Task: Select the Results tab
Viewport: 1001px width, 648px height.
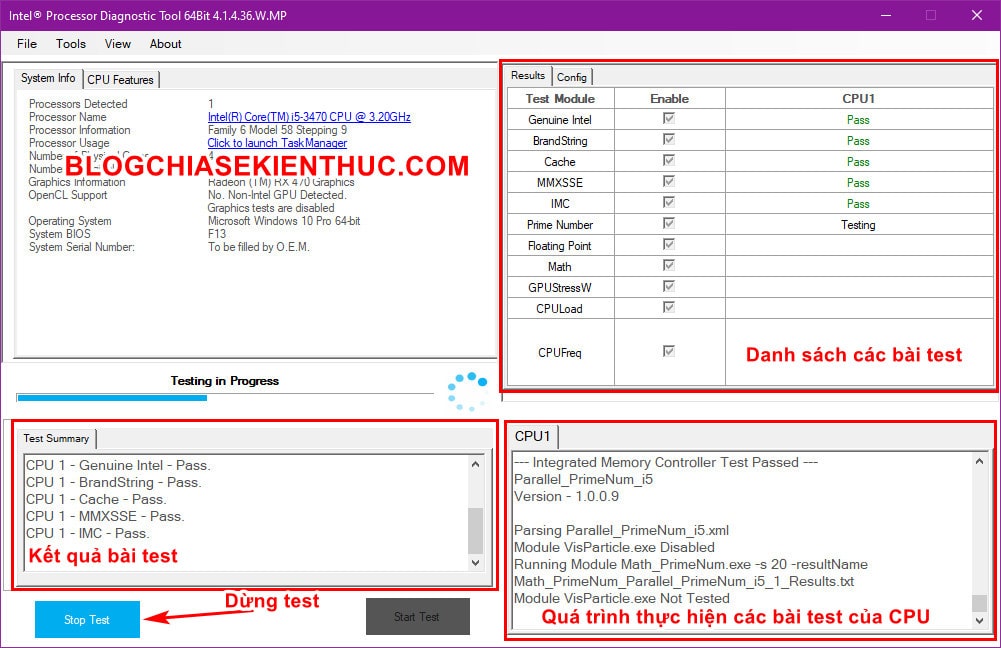Action: (528, 75)
